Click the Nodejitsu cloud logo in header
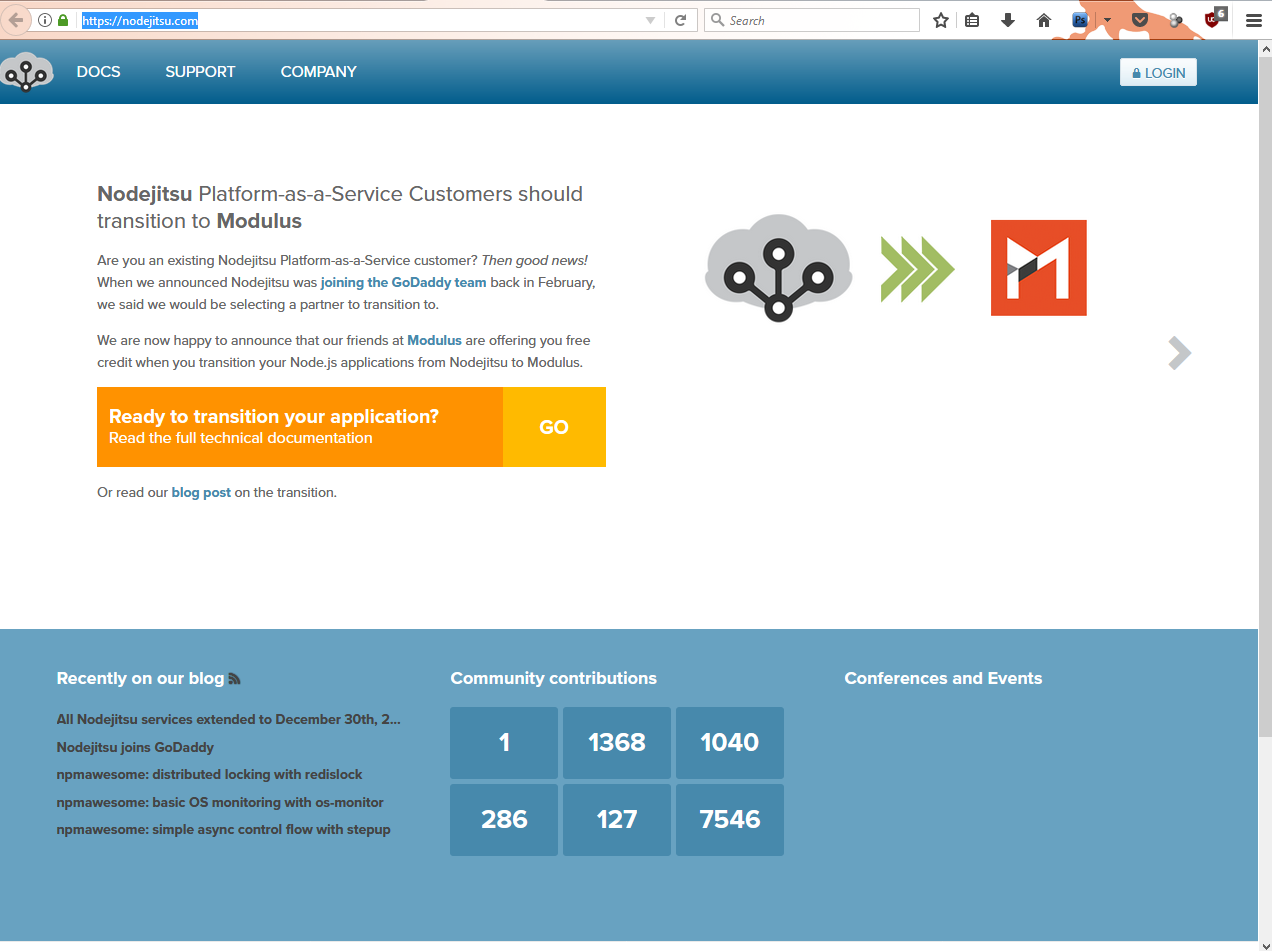Image resolution: width=1272 pixels, height=951 pixels. pos(27,72)
